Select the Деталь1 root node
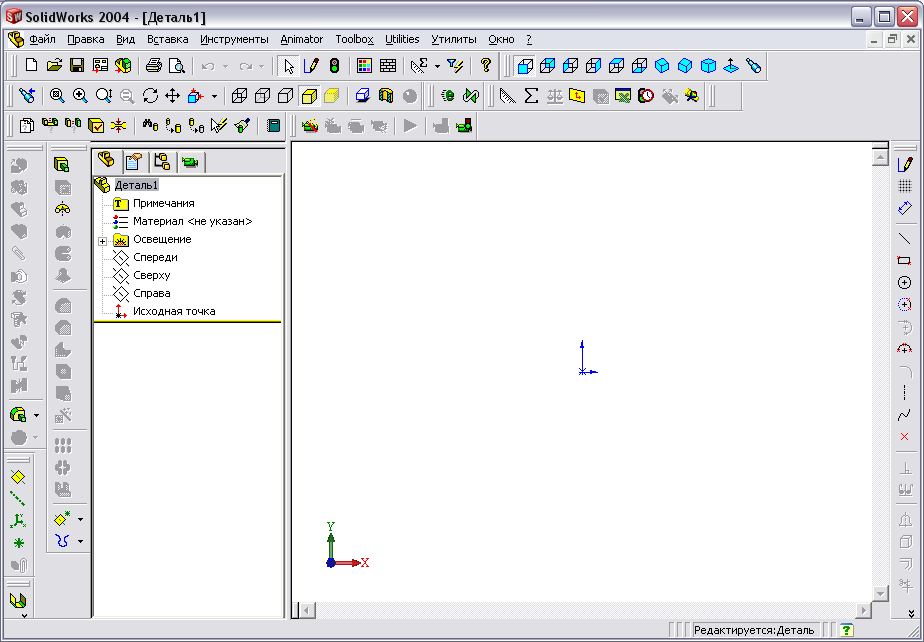Screen dimensions: 924x642 (136, 185)
